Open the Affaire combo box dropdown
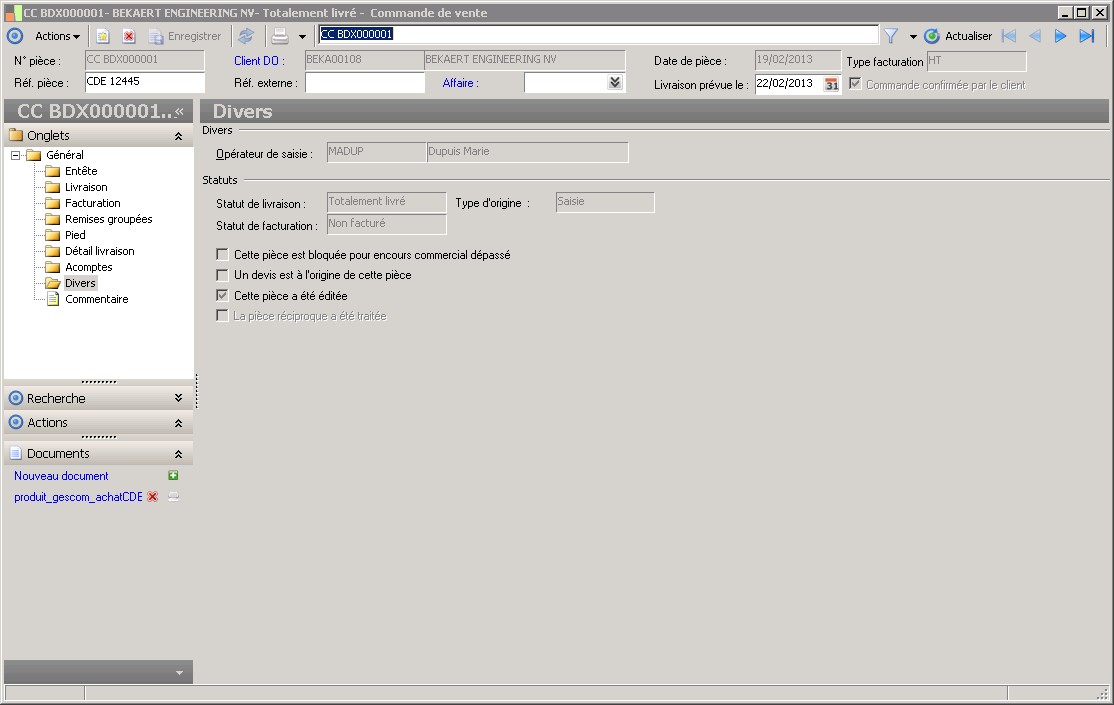Screen dimensions: 1114x705 (615, 83)
